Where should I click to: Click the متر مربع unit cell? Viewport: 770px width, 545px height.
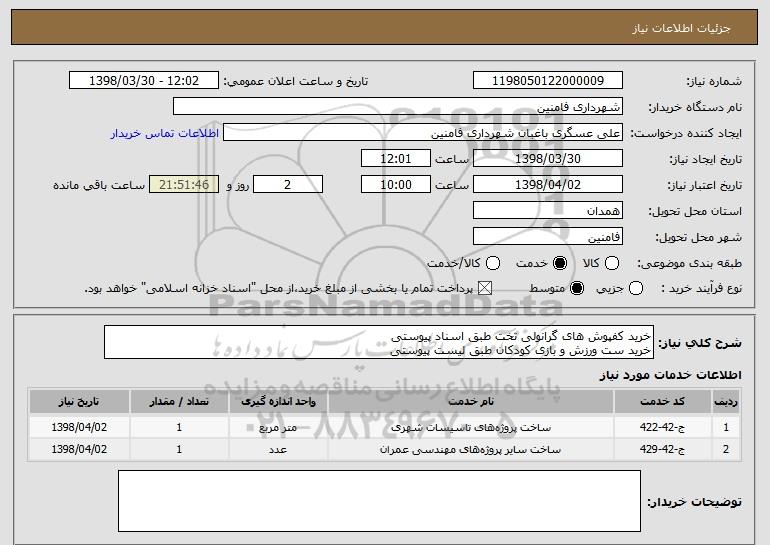(x=278, y=428)
